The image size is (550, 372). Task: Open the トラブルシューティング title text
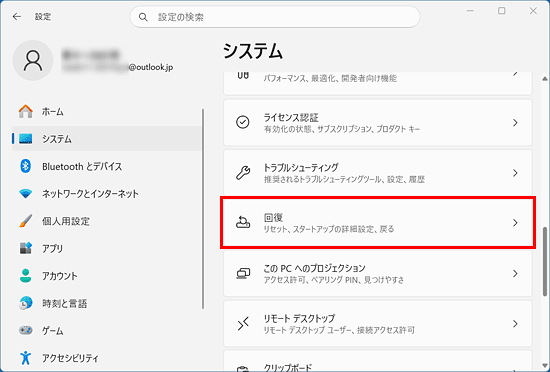301,168
